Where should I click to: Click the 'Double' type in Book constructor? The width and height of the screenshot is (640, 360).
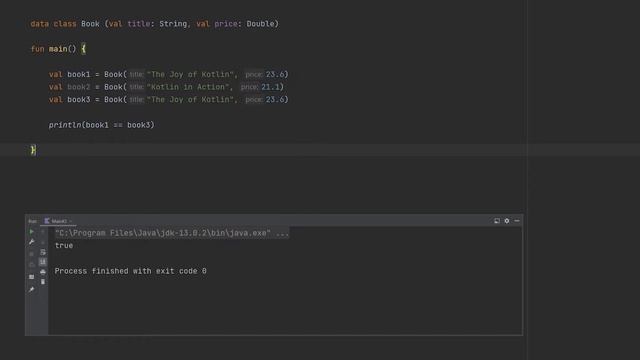[260, 24]
